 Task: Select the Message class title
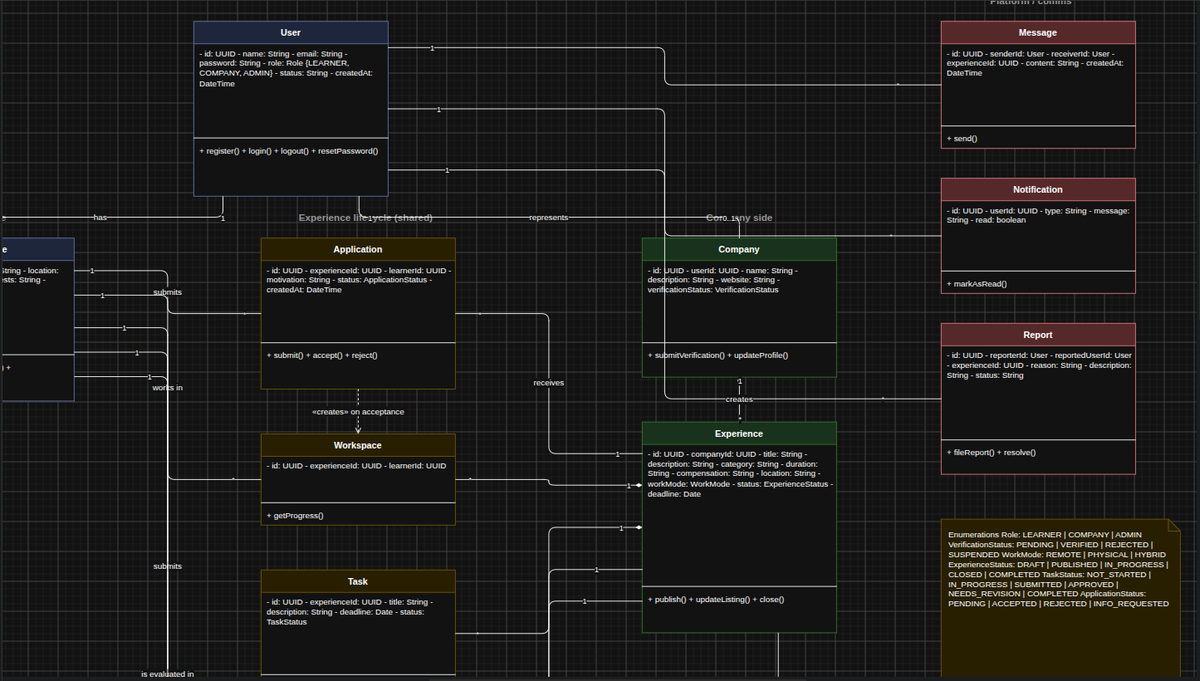tap(1038, 33)
